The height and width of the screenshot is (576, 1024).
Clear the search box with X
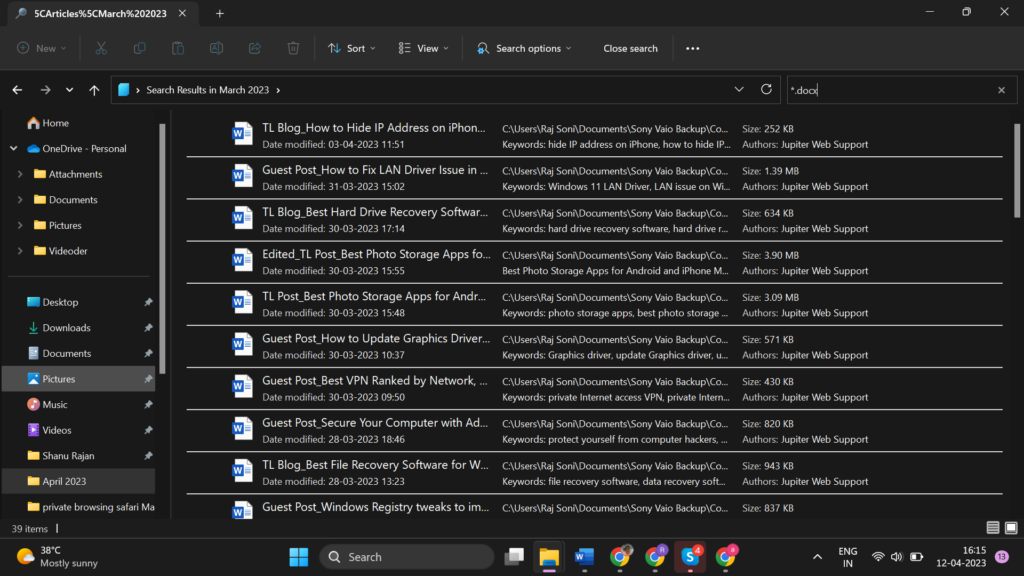pos(1001,90)
